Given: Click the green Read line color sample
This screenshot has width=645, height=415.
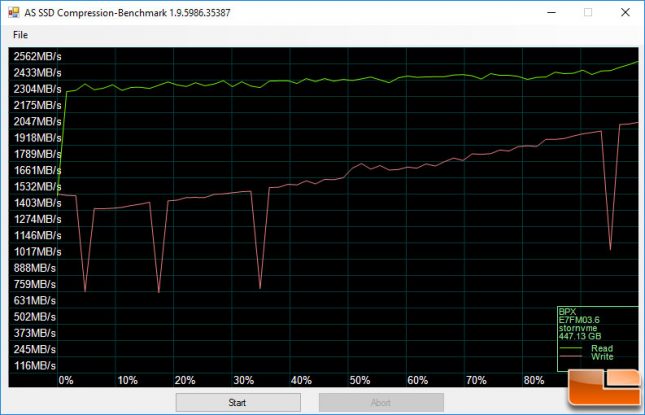Looking at the screenshot, I should 571,348.
